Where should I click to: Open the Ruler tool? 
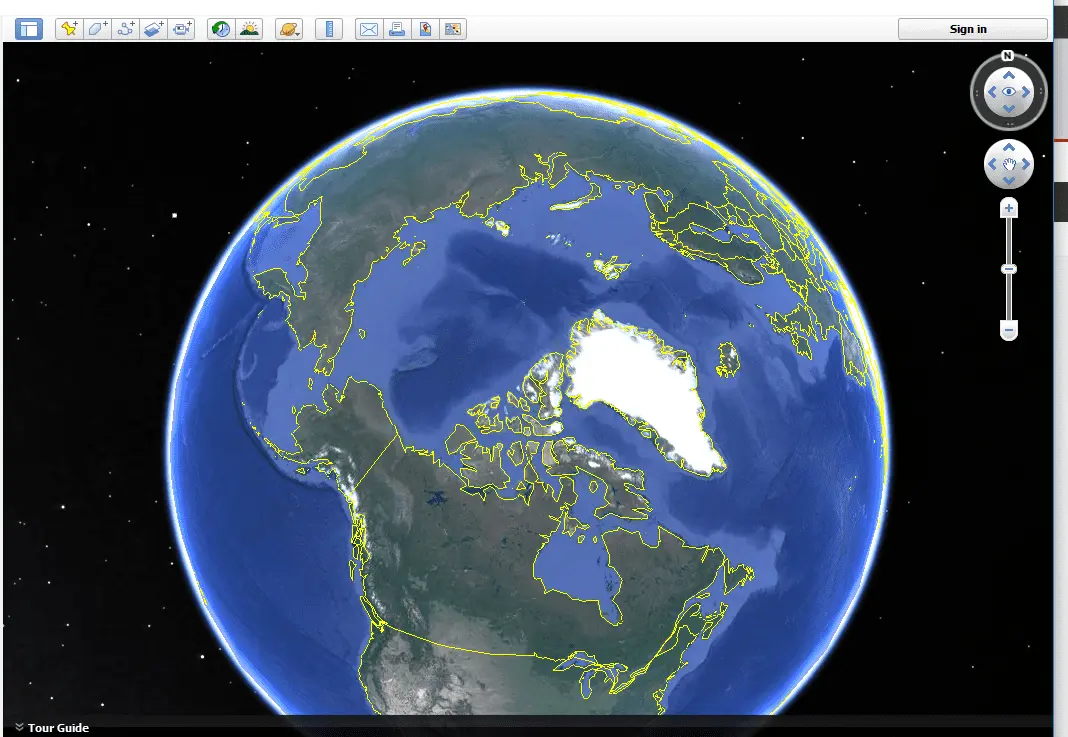[329, 29]
